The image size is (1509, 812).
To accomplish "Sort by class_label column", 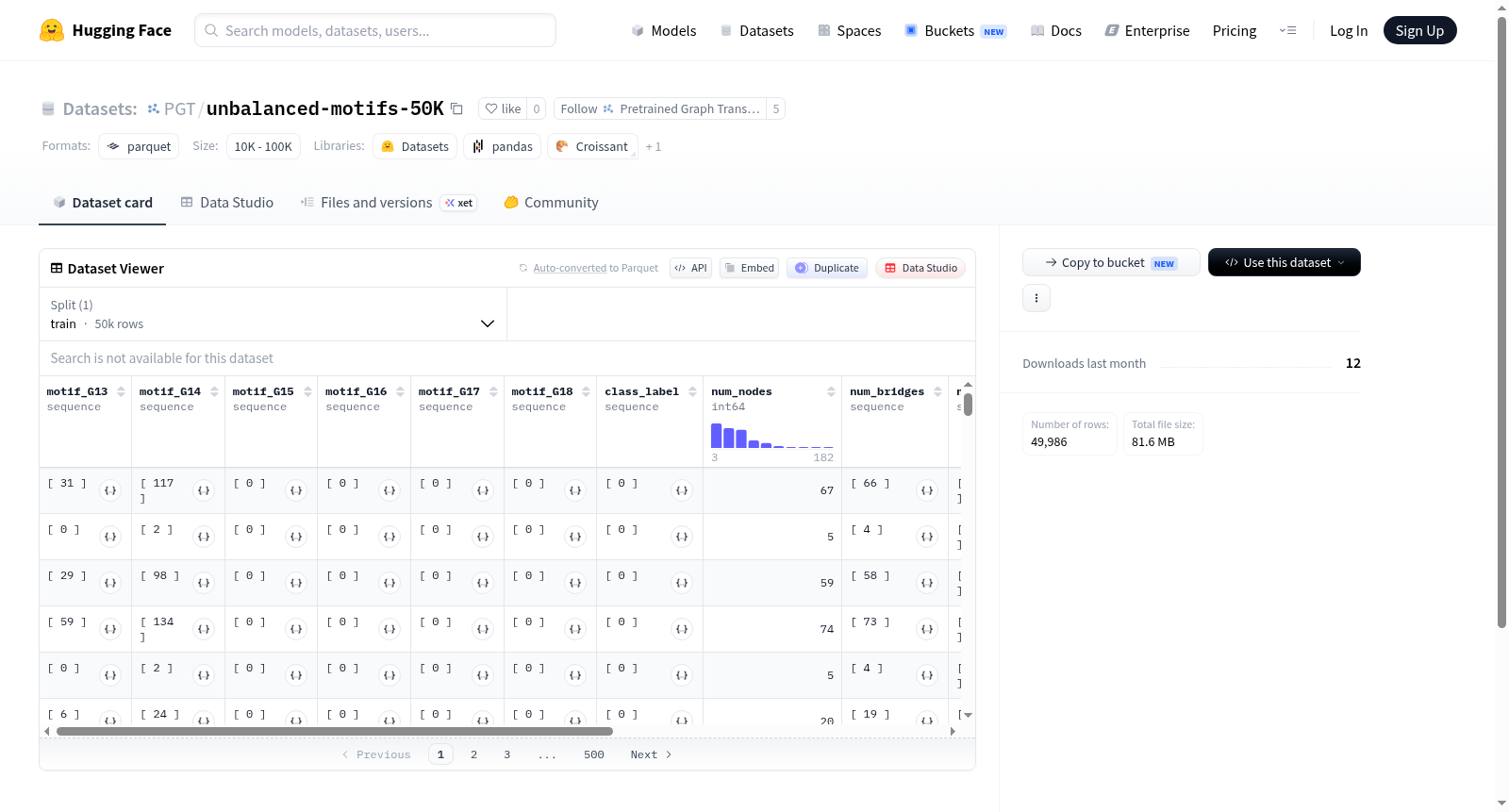I will click(x=692, y=391).
